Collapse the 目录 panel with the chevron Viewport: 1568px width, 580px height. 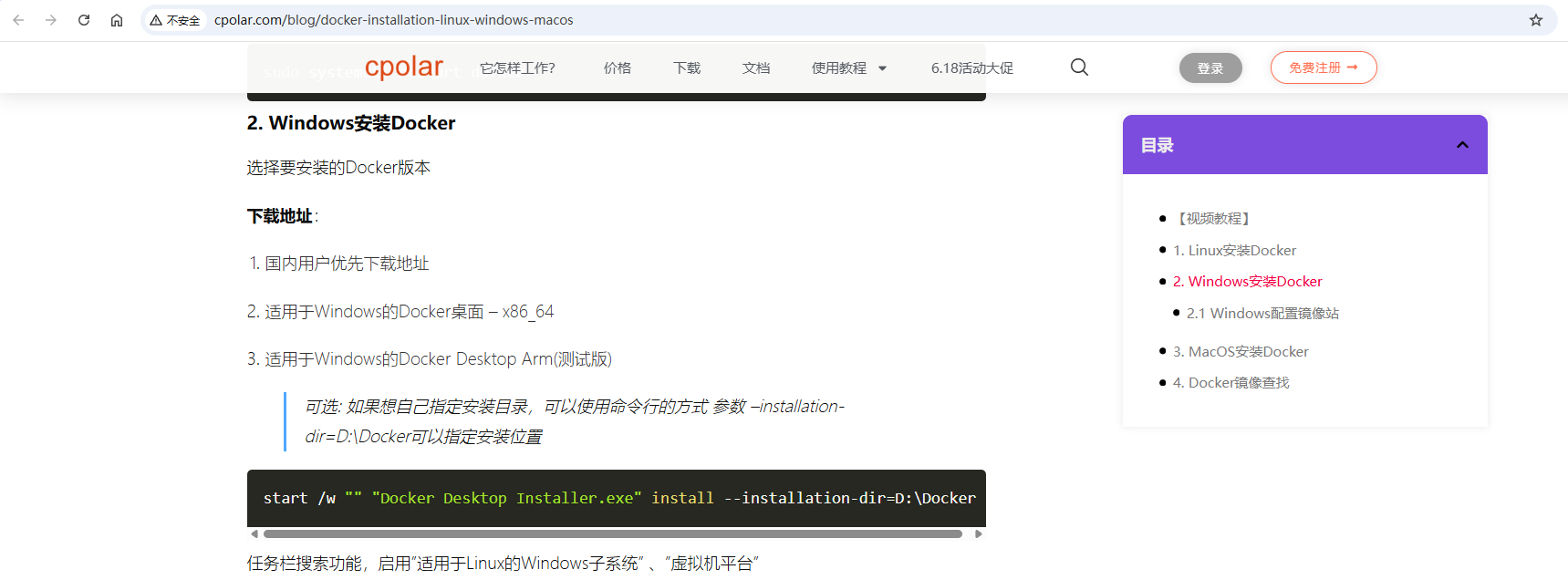[x=1462, y=145]
